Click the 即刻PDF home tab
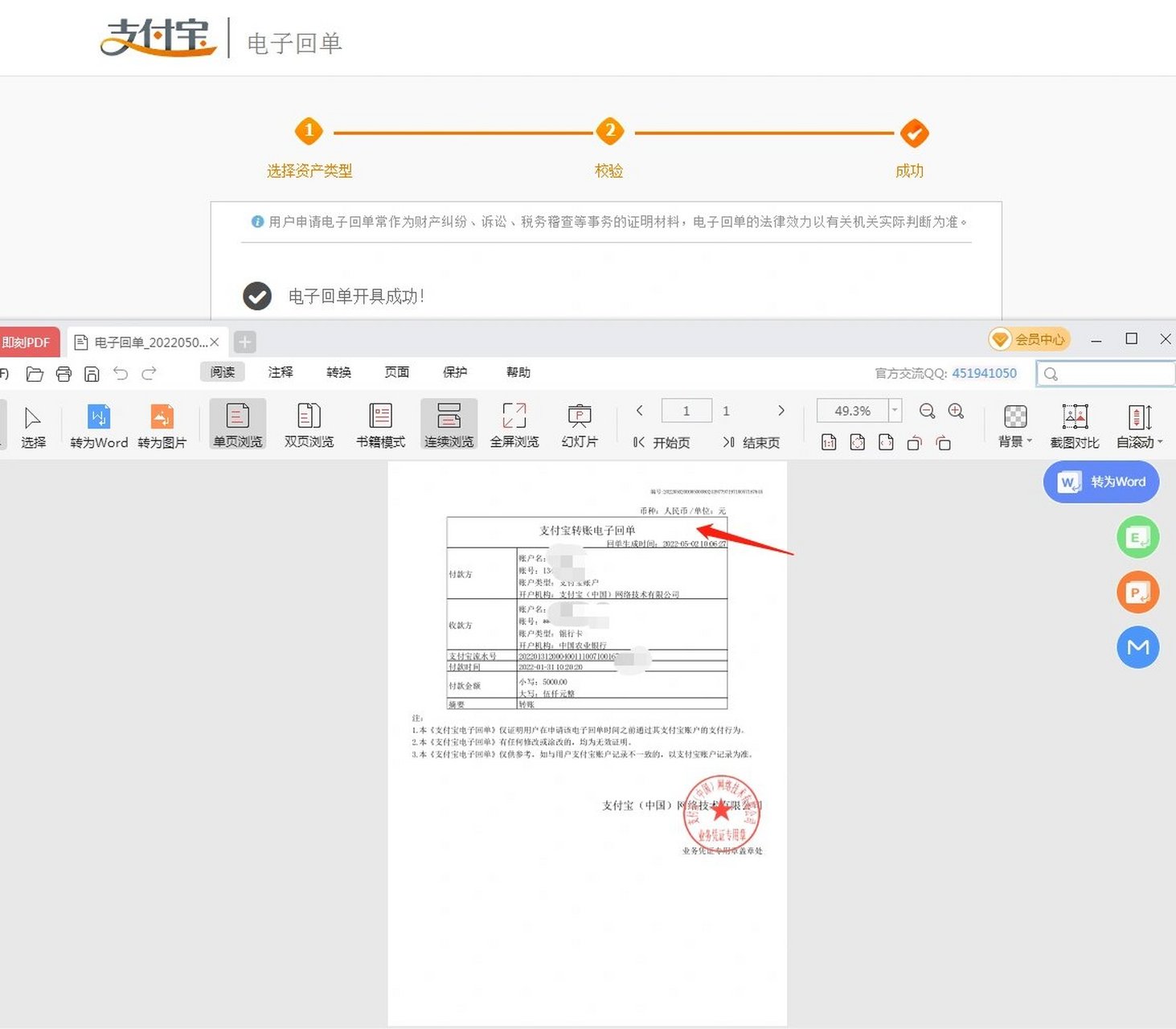This screenshot has height=1029, width=1176. 28,342
